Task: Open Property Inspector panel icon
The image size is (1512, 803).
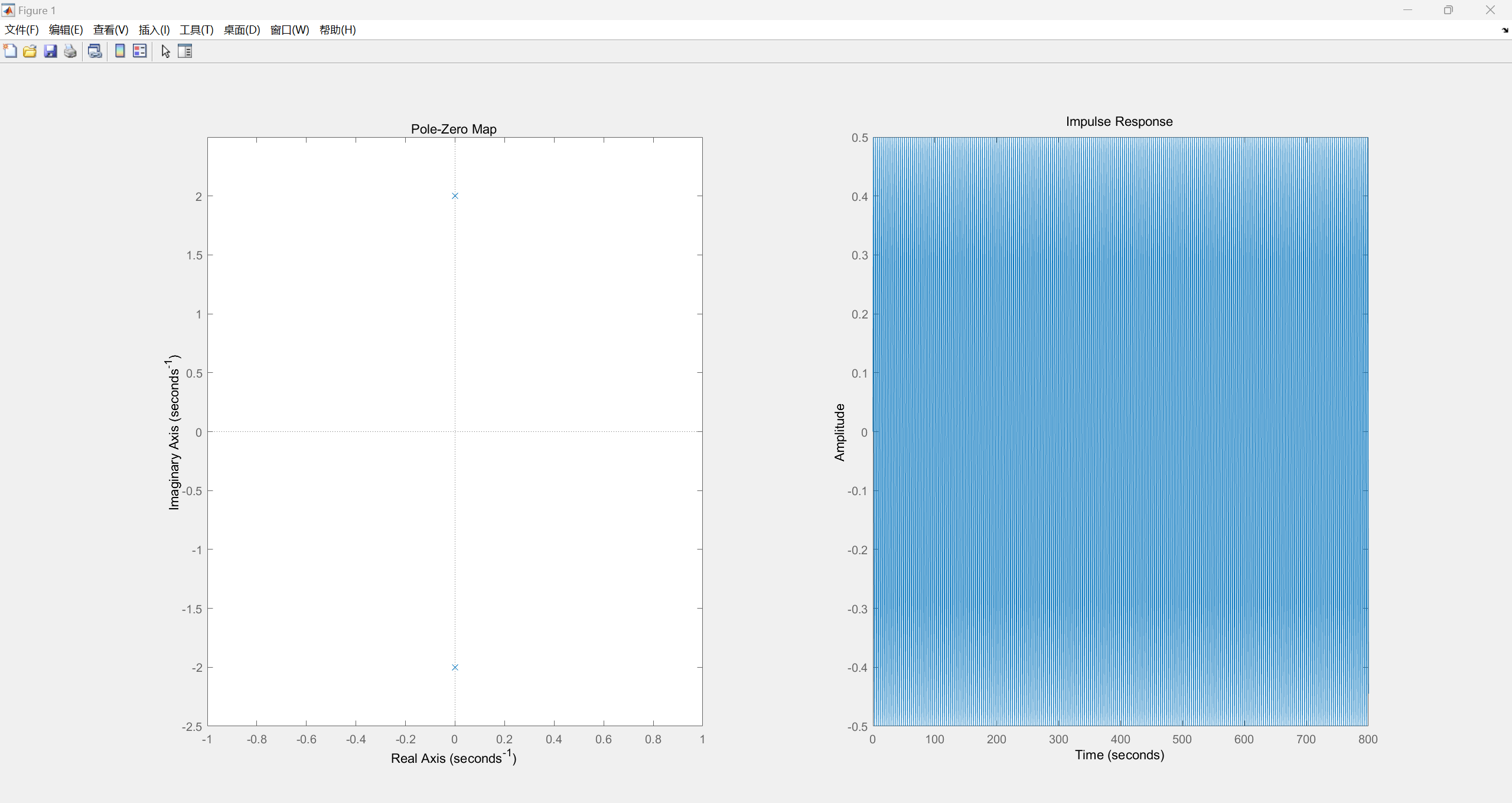Action: point(185,51)
